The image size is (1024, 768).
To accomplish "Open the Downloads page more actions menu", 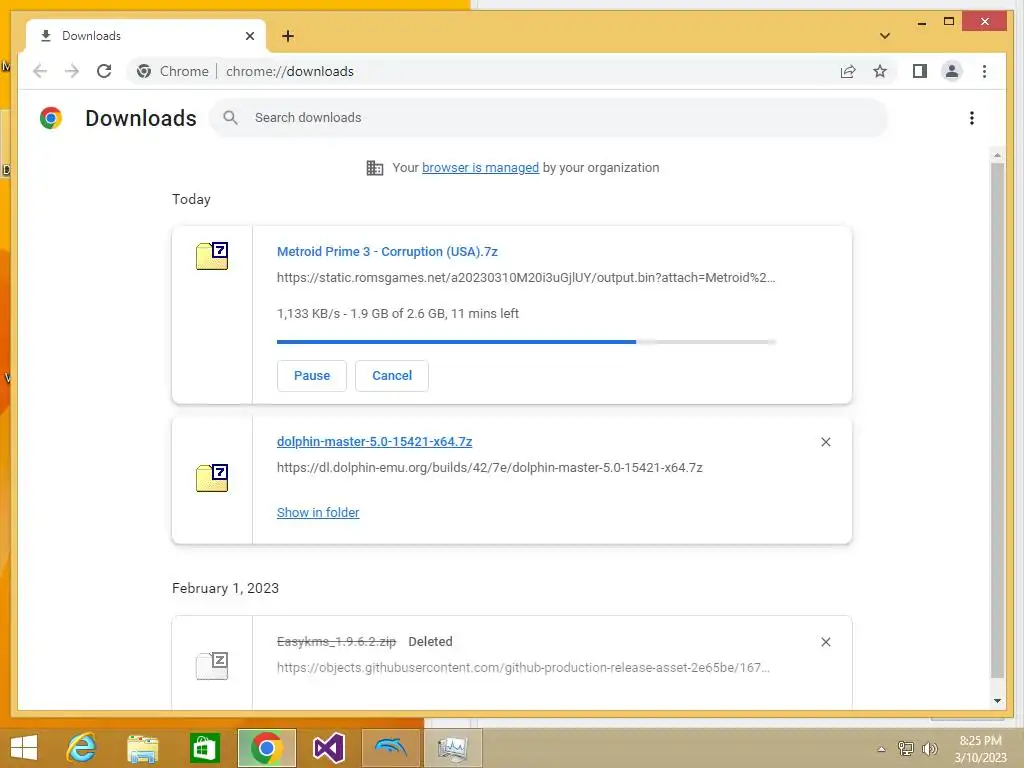I will tap(972, 118).
